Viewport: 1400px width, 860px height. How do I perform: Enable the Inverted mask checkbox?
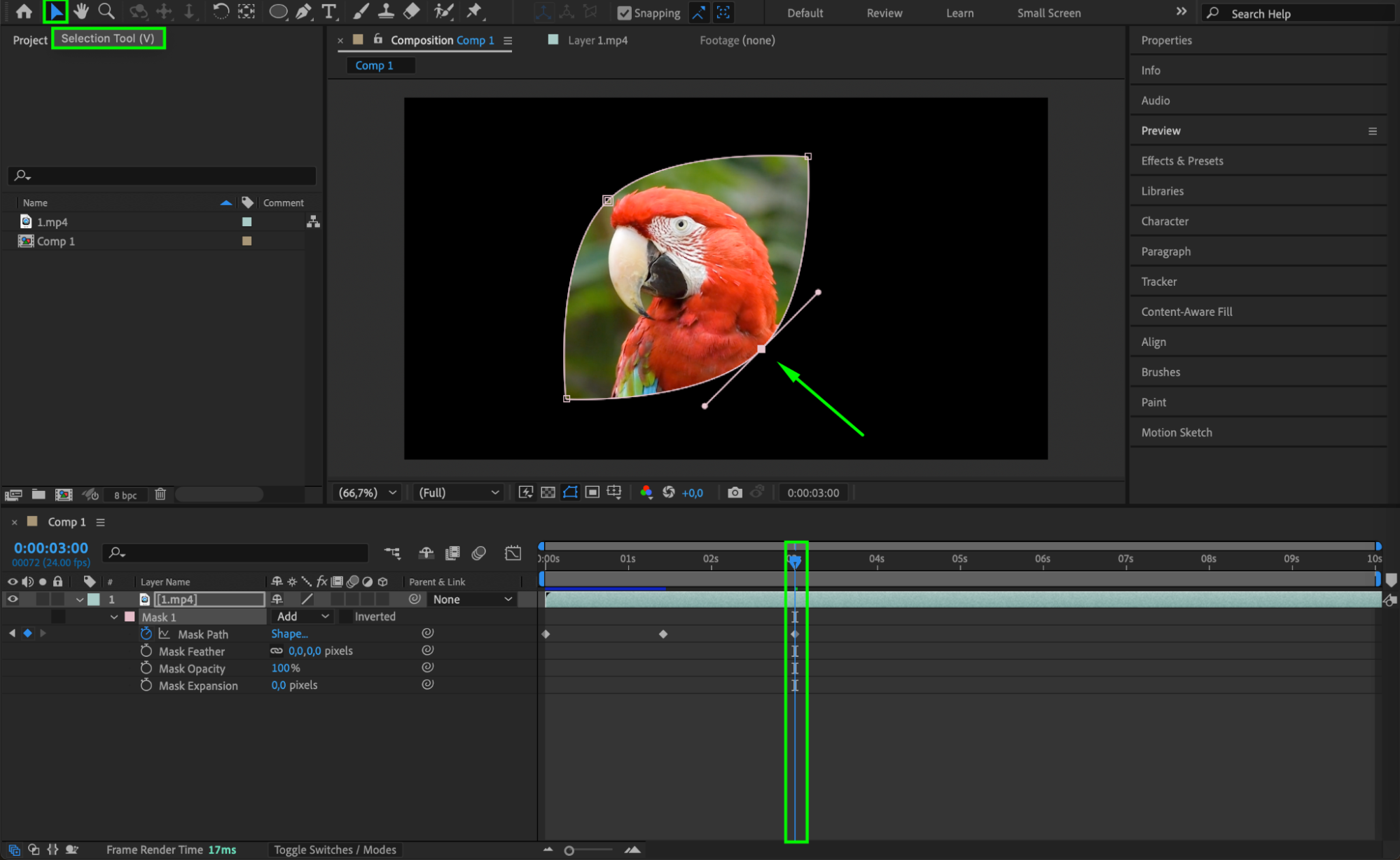(x=345, y=617)
